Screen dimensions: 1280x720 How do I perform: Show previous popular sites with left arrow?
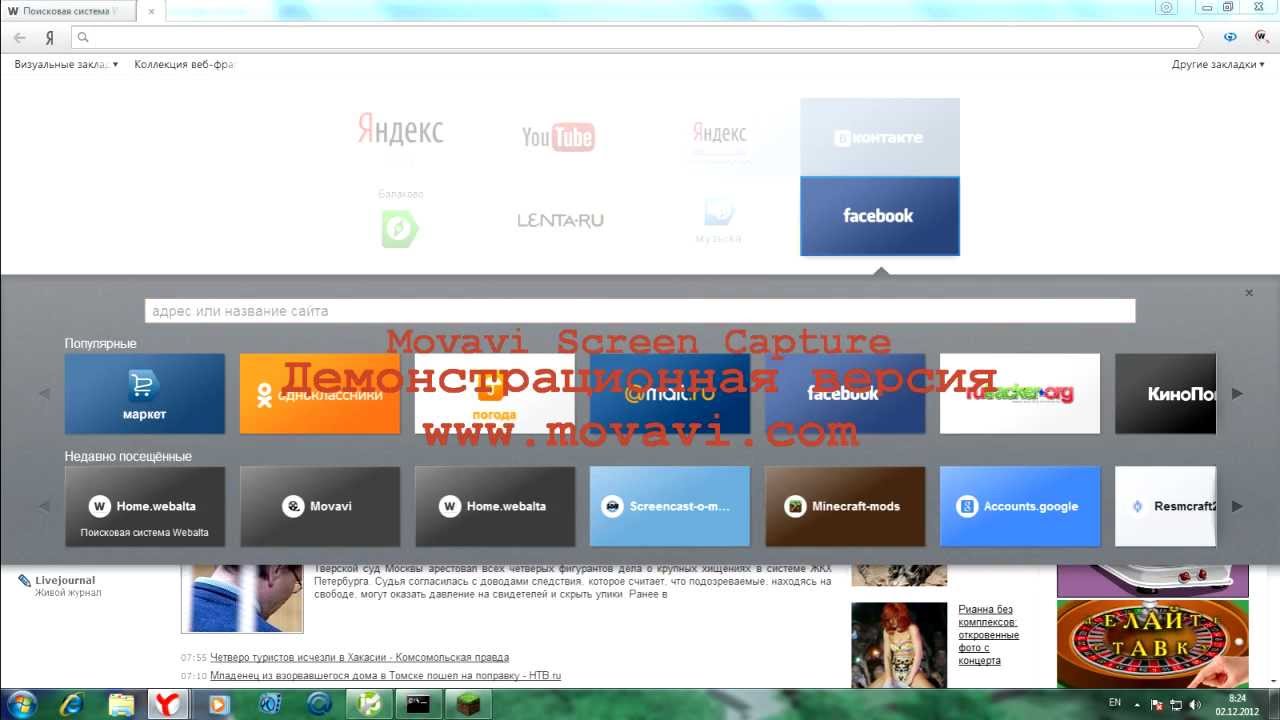point(44,393)
